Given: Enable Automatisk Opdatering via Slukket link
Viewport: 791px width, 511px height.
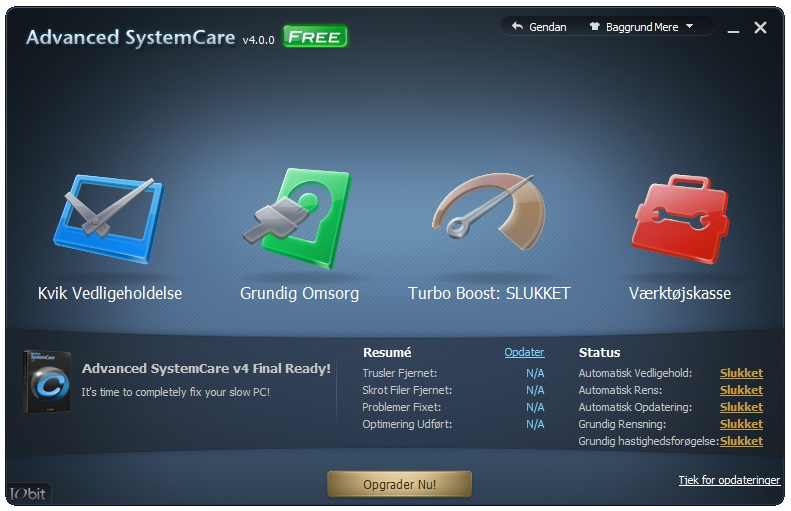Looking at the screenshot, I should [x=741, y=407].
